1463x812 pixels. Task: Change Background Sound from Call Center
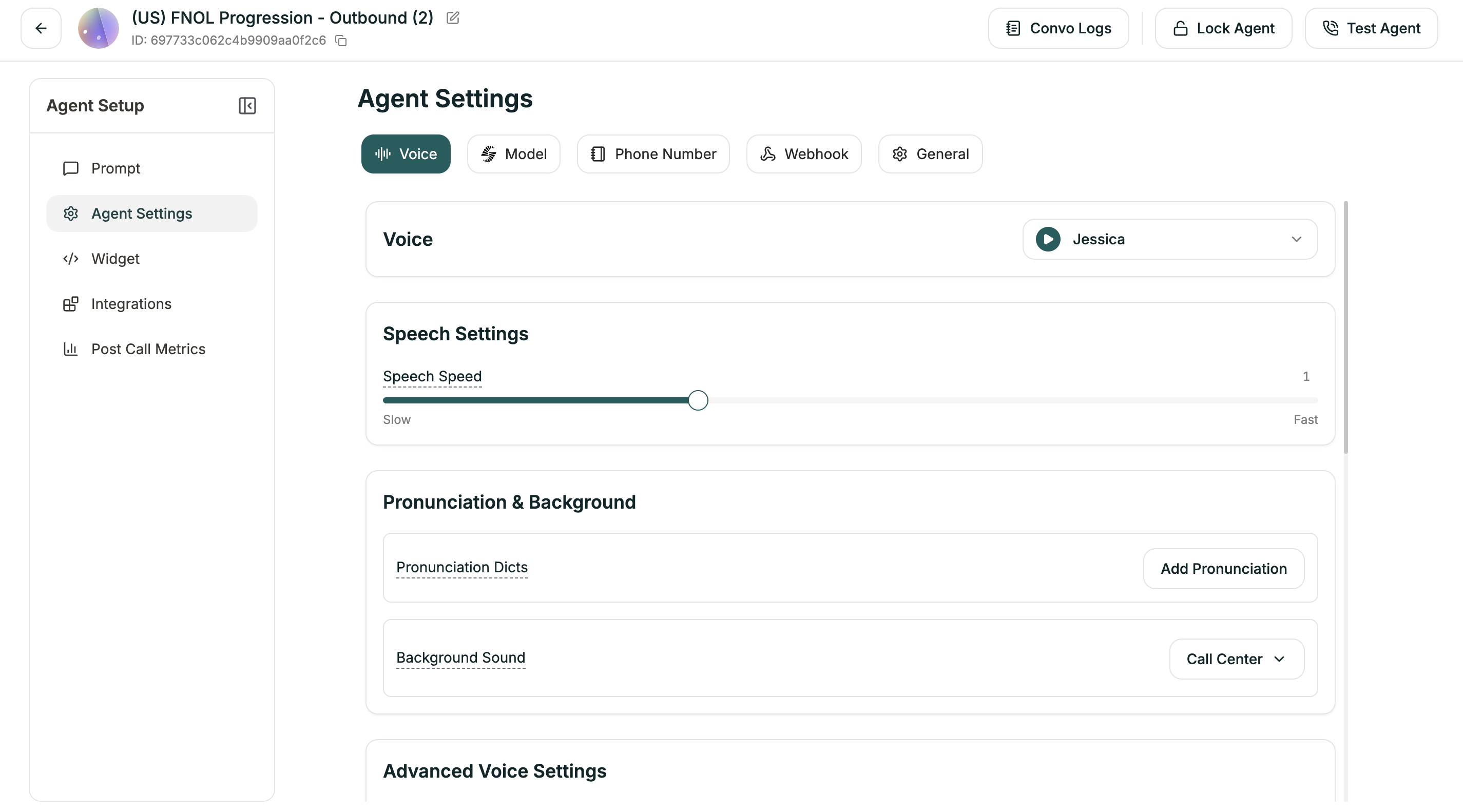point(1236,659)
